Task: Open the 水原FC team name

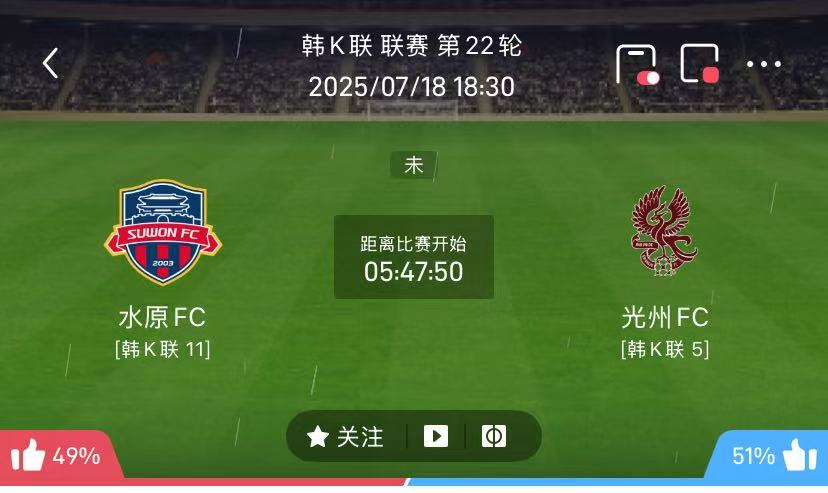Action: [162, 317]
